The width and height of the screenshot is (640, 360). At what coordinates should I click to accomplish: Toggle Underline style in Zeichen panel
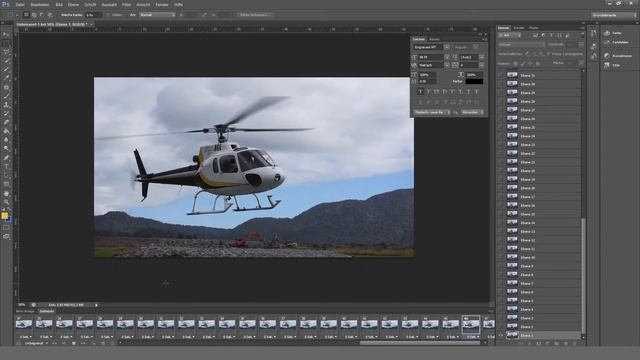(469, 92)
